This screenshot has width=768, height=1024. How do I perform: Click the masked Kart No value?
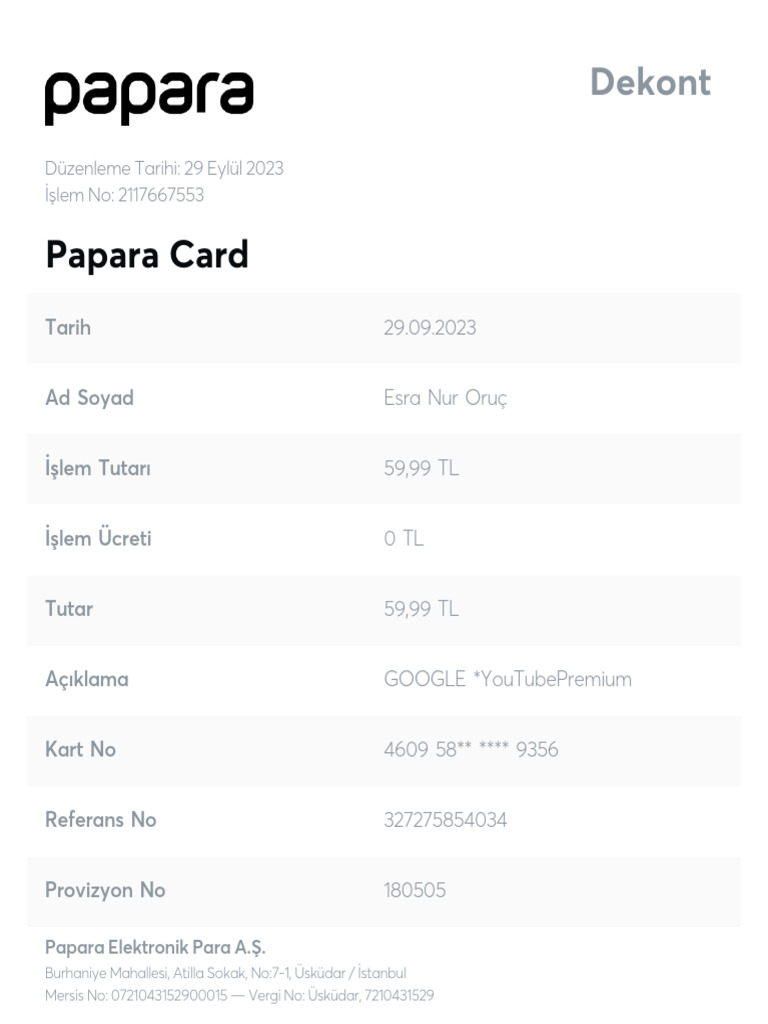pyautogui.click(x=471, y=749)
